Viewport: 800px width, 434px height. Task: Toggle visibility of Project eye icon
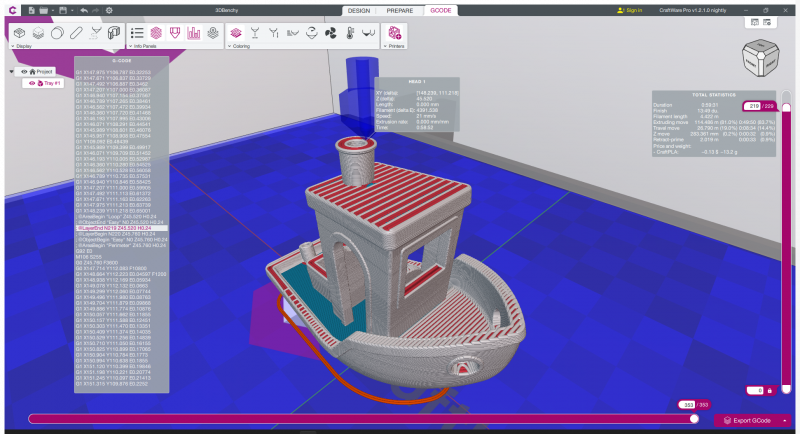click(x=24, y=72)
